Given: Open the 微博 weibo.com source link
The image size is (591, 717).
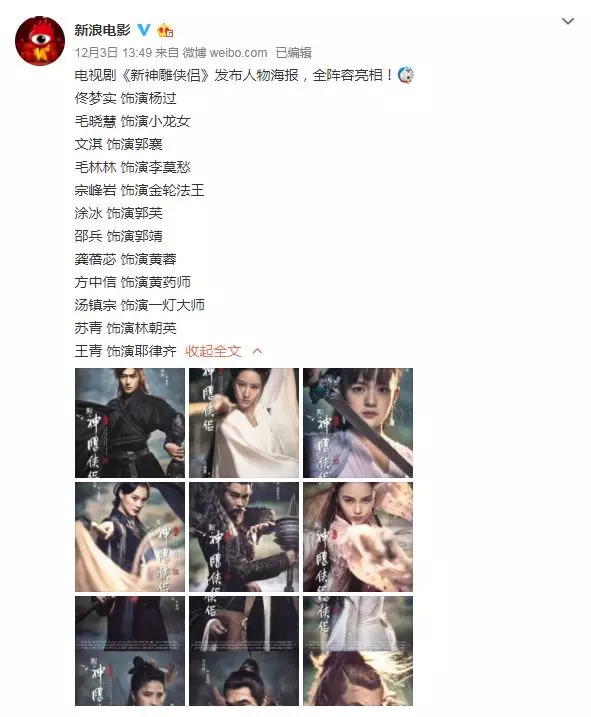Looking at the screenshot, I should click(225, 53).
